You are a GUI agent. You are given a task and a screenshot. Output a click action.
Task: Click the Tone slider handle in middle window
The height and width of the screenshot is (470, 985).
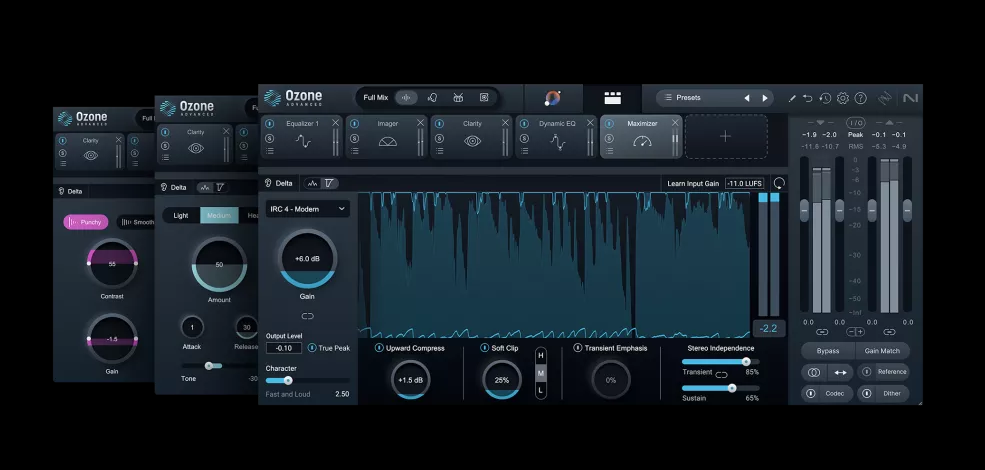point(209,366)
